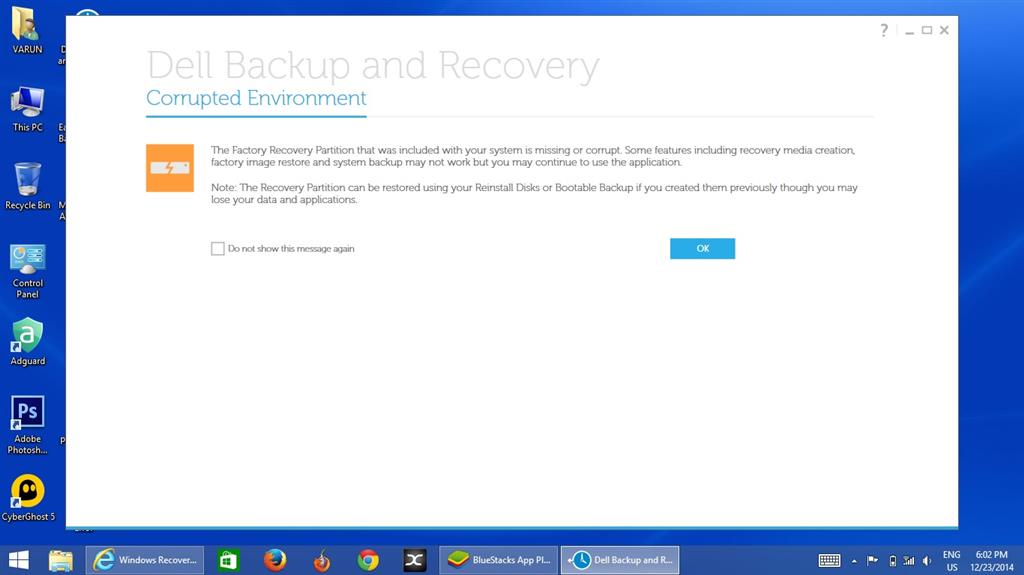Click the orange corrupted drive icon

[x=170, y=168]
